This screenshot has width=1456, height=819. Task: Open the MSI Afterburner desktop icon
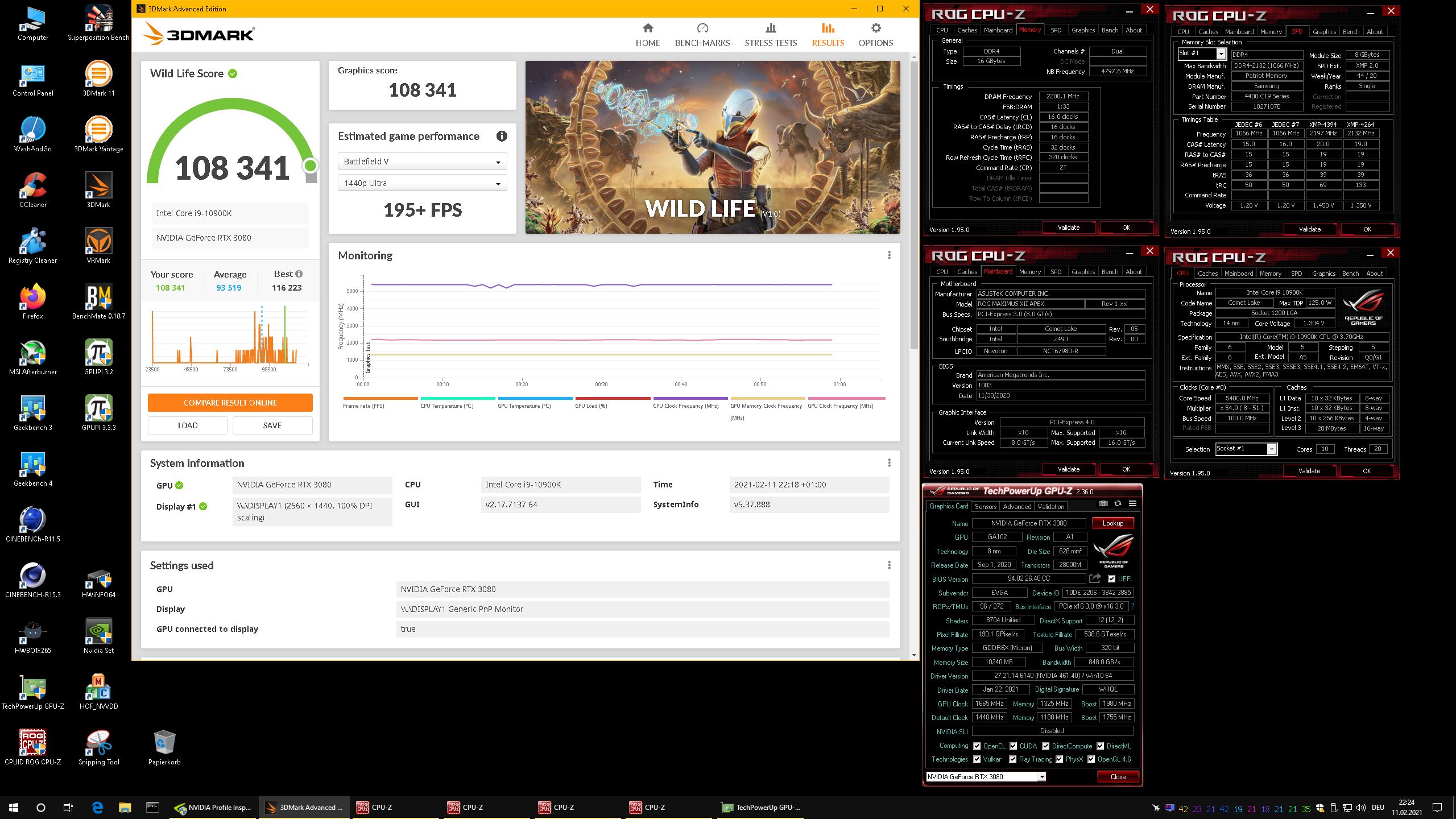click(x=33, y=357)
